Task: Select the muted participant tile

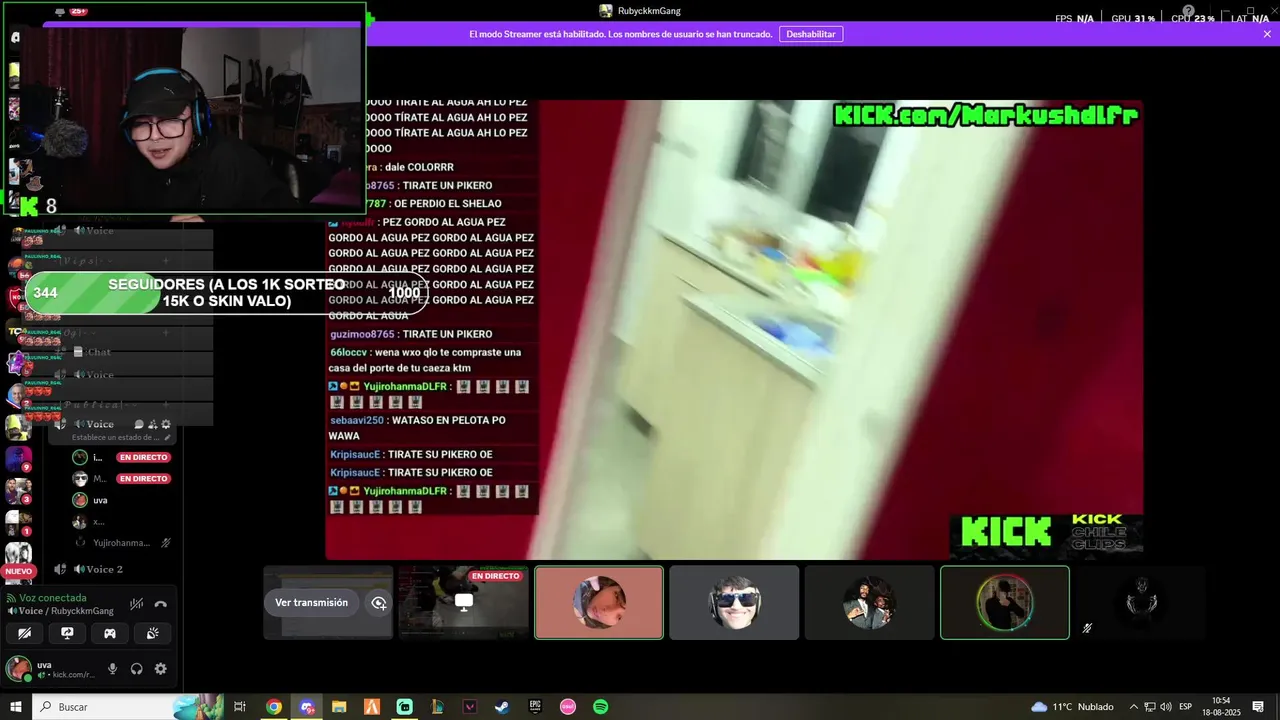Action: pos(1140,602)
